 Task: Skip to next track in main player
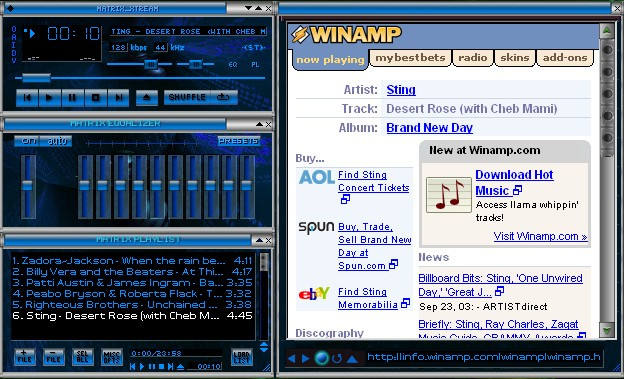[118, 98]
